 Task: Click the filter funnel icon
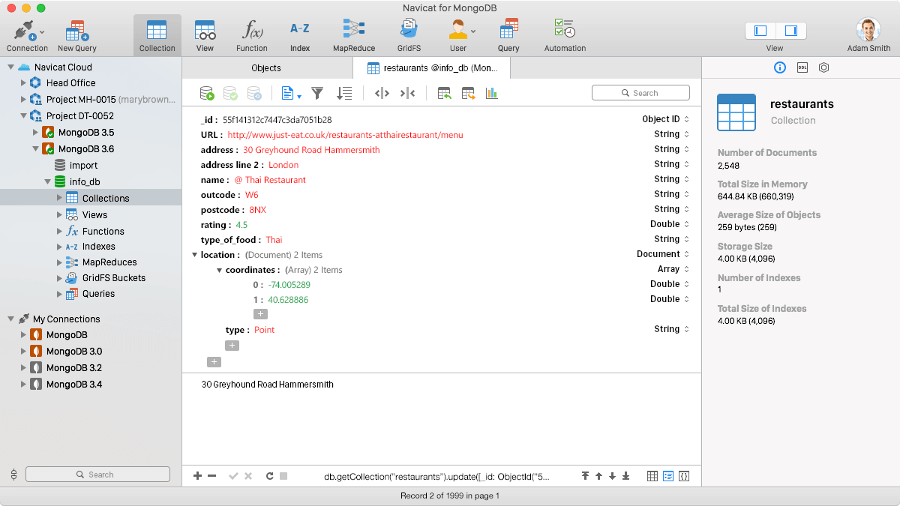click(317, 93)
